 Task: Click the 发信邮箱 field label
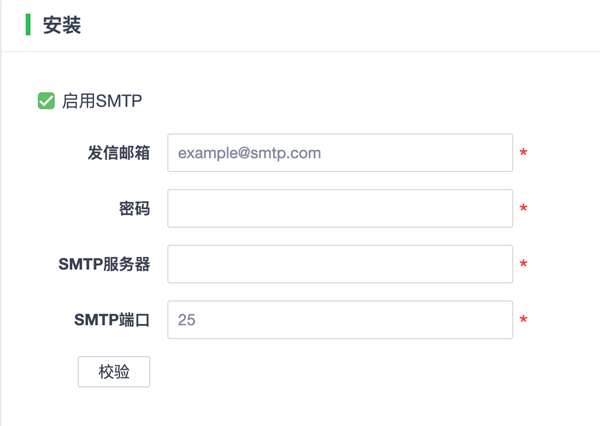pyautogui.click(x=118, y=153)
